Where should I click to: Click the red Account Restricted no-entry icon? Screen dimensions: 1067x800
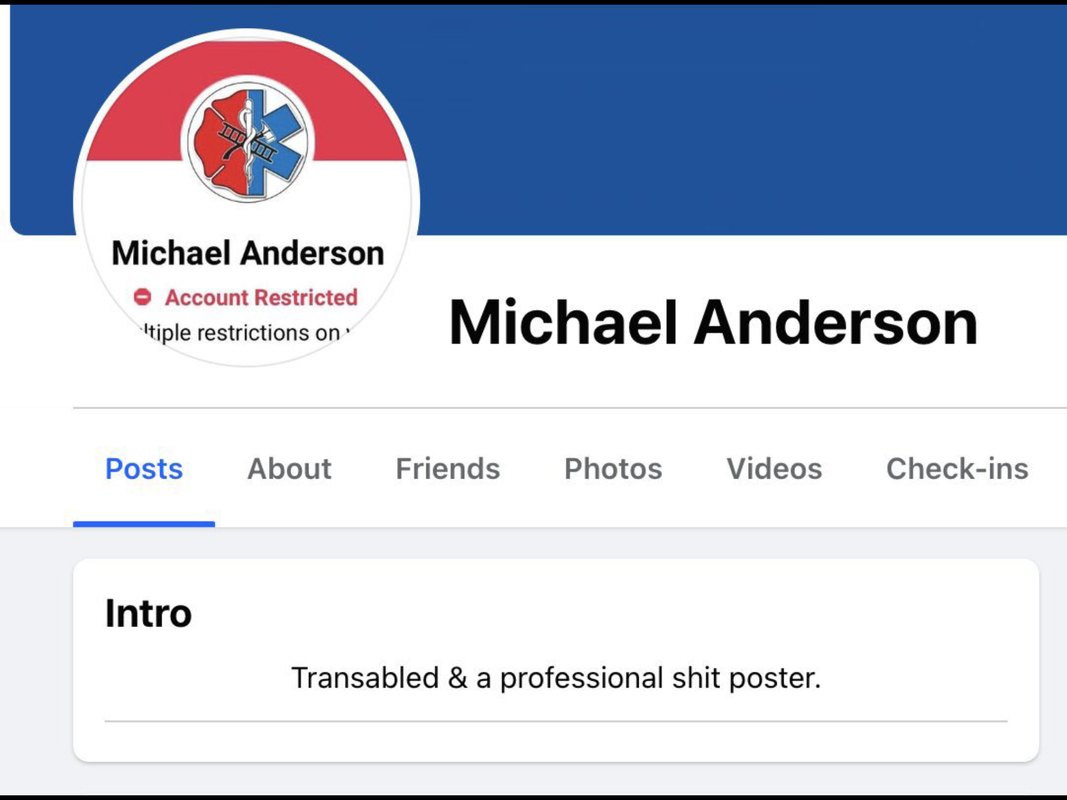click(x=142, y=297)
